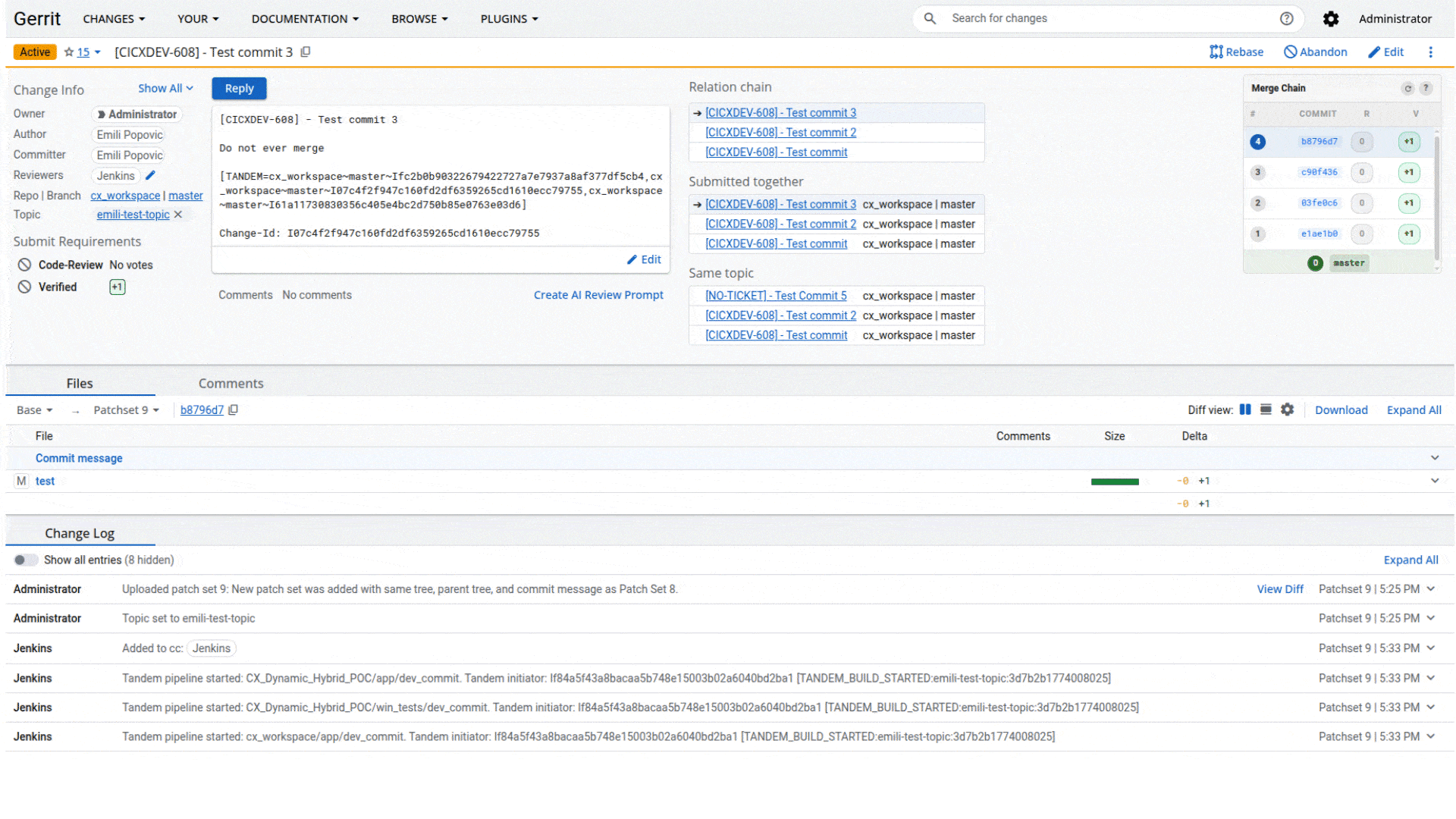Select merge chain entry number 2

coord(1258,203)
